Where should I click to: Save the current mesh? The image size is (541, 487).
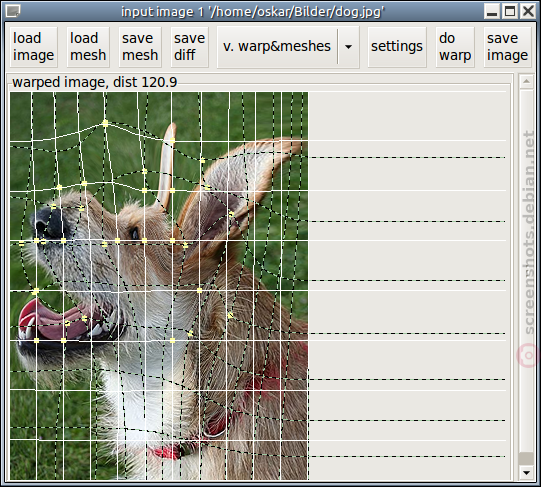140,47
